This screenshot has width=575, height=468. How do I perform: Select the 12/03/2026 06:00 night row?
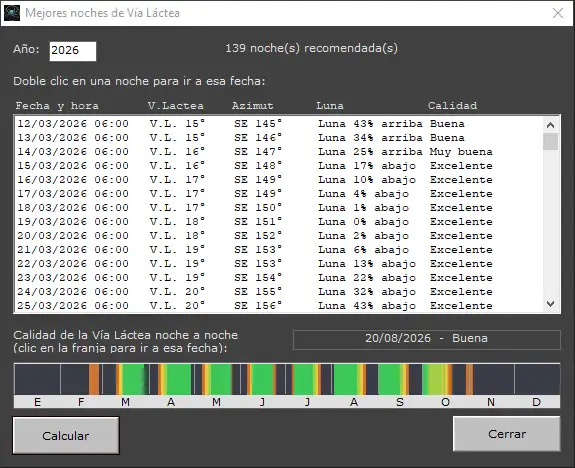point(278,124)
